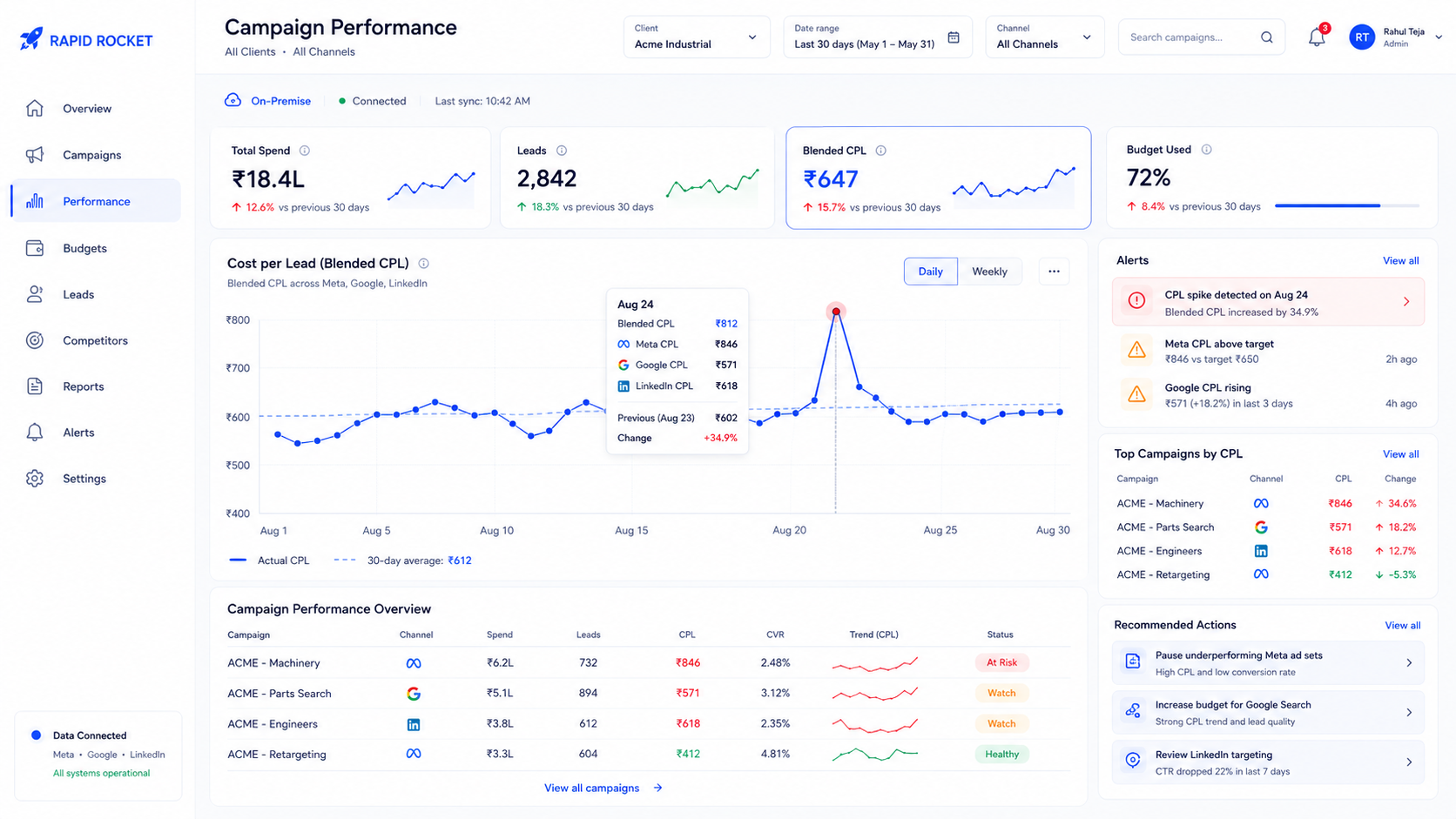This screenshot has width=1456, height=819.
Task: Click the Budget Used progress bar
Action: point(1347,206)
